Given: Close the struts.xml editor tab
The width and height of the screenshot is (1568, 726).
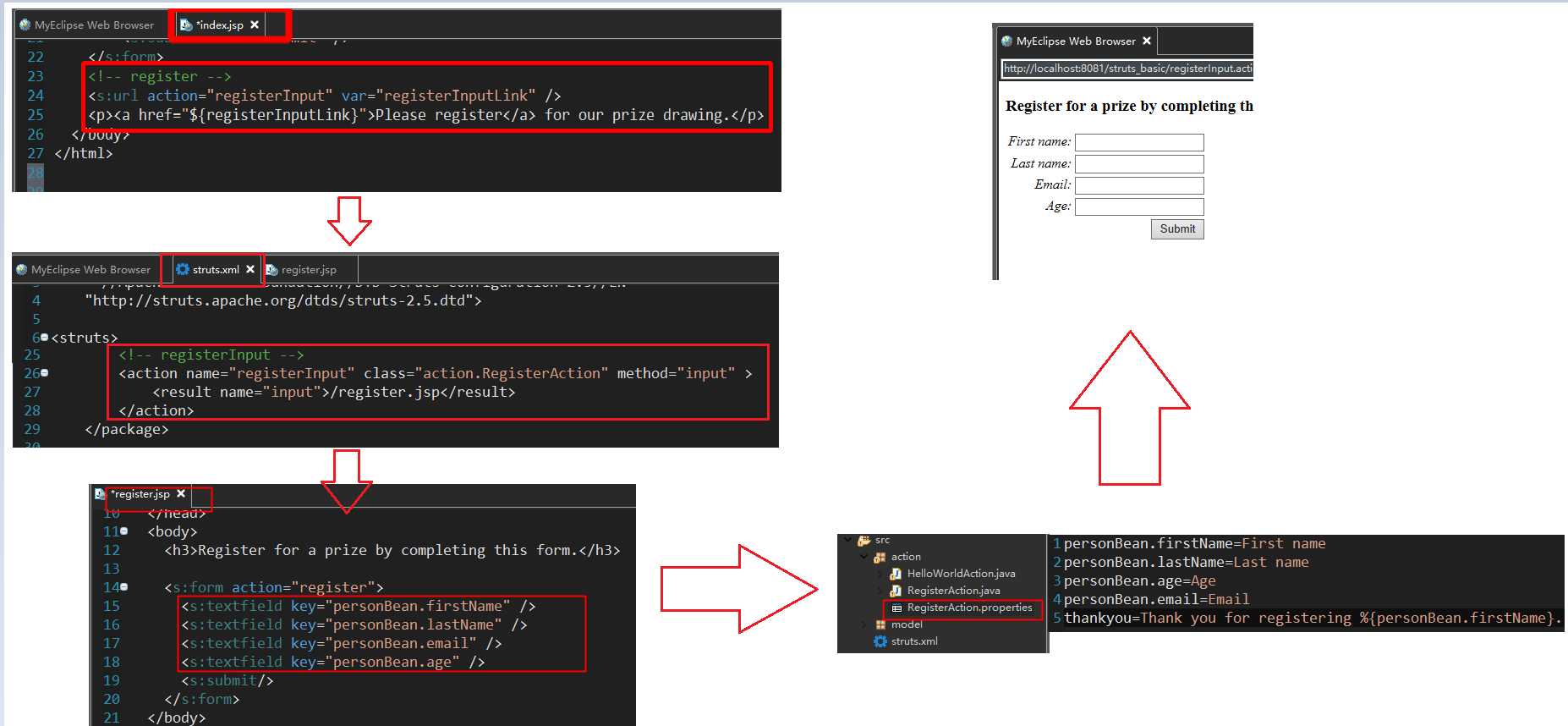Looking at the screenshot, I should [x=250, y=270].
